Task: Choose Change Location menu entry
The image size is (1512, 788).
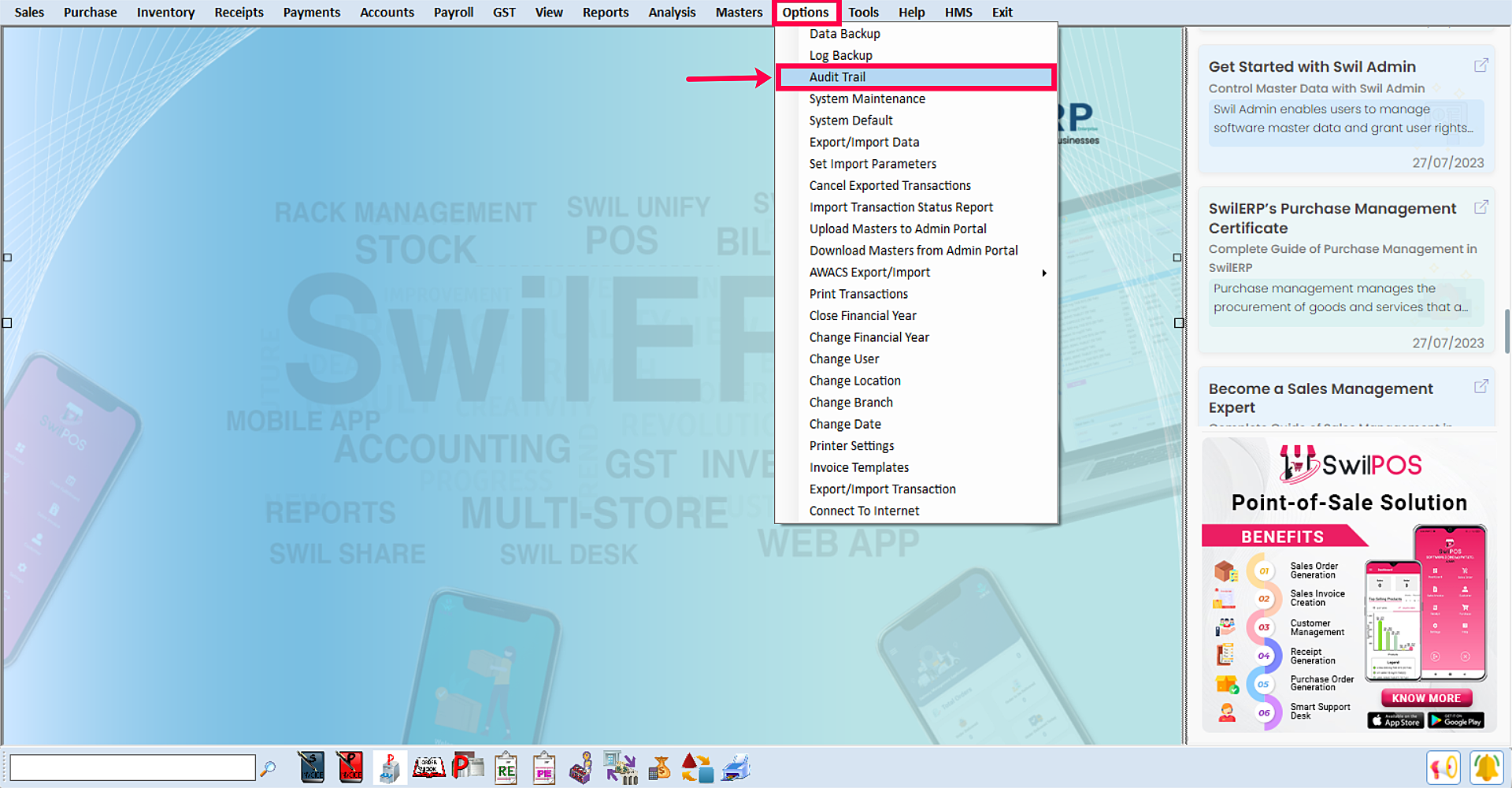Action: coord(916,381)
